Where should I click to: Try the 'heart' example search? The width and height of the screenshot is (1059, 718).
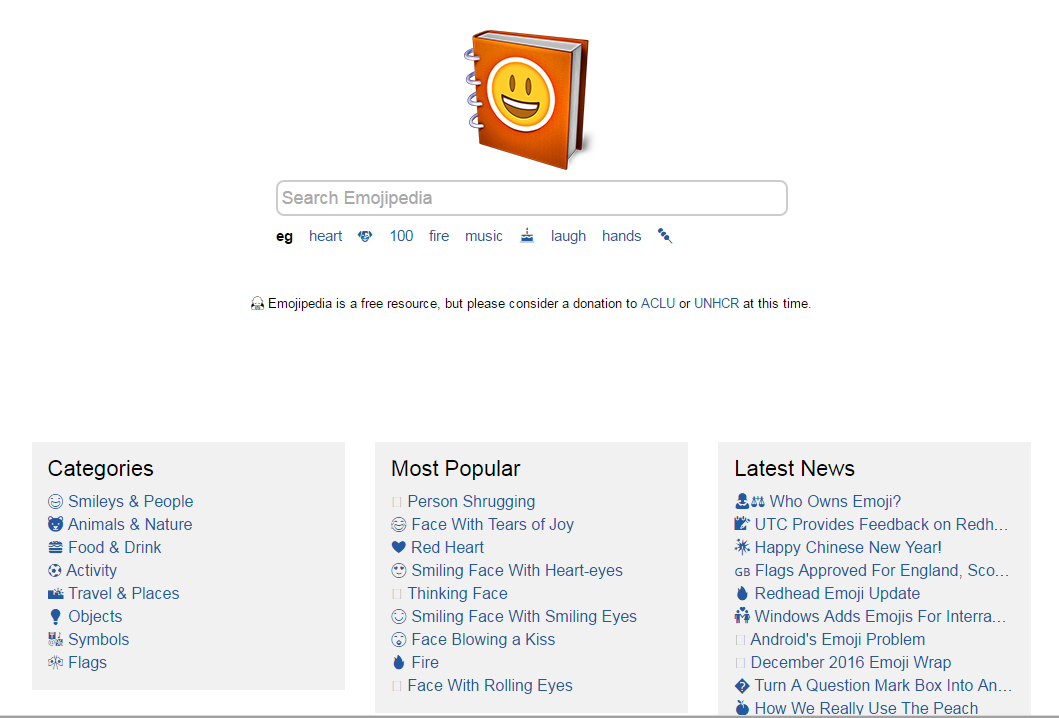click(x=326, y=236)
